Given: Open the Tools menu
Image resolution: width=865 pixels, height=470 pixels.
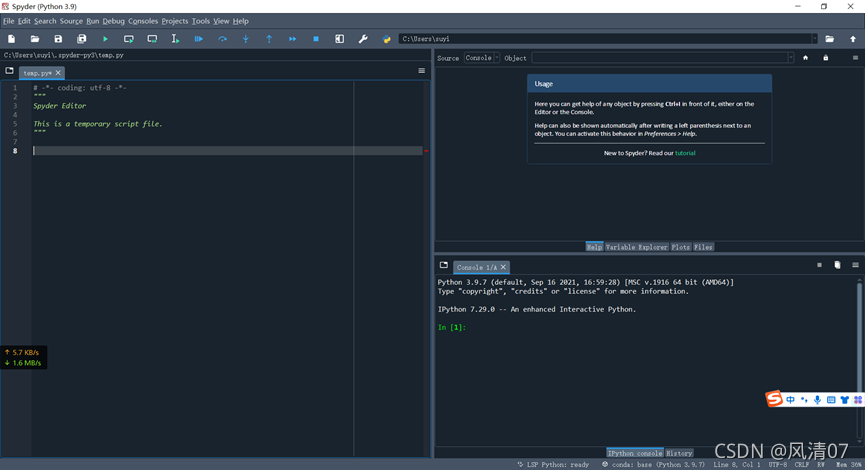Looking at the screenshot, I should click(x=200, y=21).
